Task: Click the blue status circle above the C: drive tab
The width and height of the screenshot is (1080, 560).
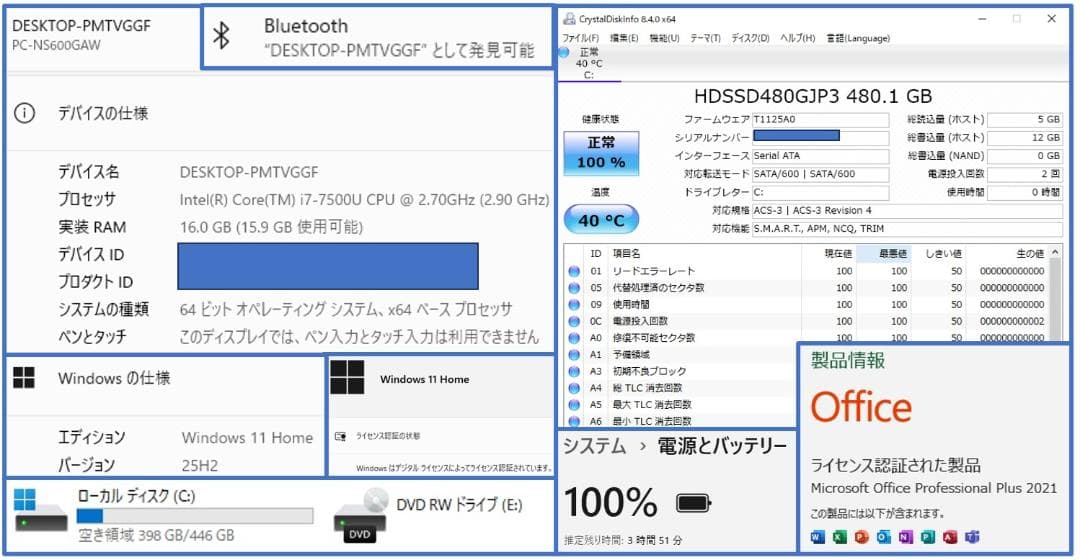Action: click(x=564, y=52)
